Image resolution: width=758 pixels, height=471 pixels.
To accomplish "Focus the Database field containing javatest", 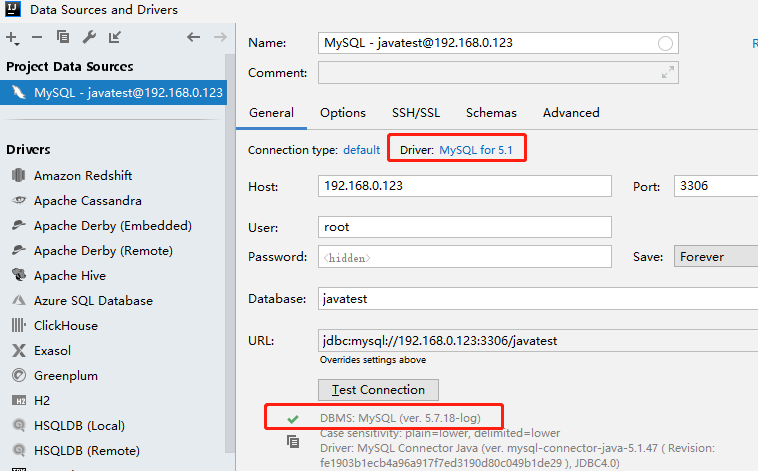I will 538,298.
